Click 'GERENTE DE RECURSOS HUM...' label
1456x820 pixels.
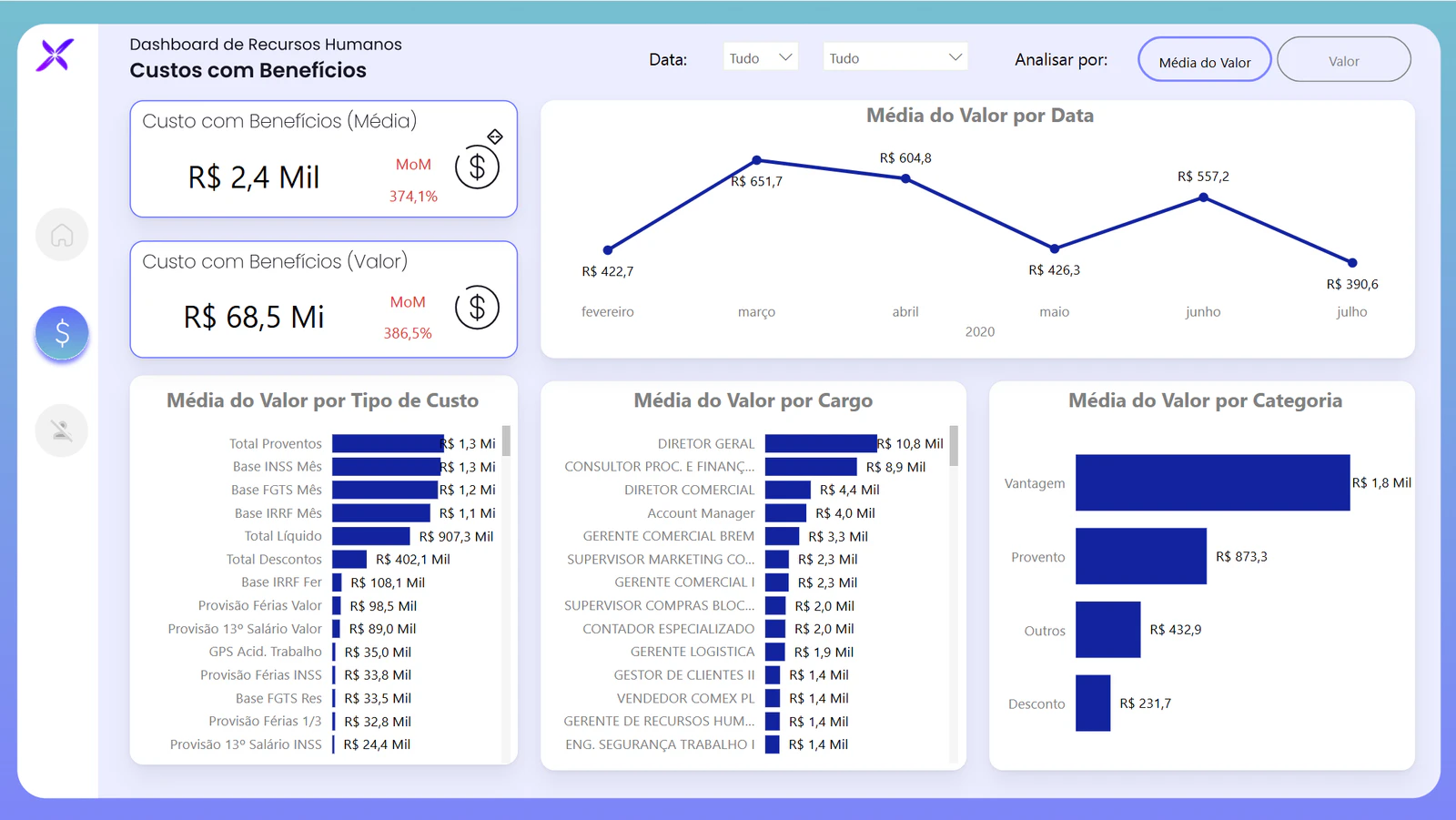659,722
